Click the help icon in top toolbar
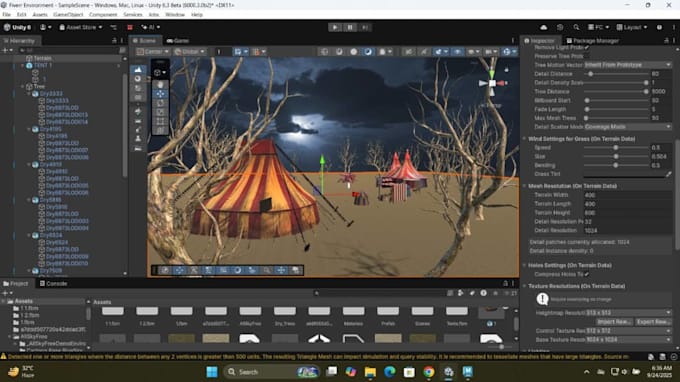Viewport: 680px width, 382px height. 660,27
